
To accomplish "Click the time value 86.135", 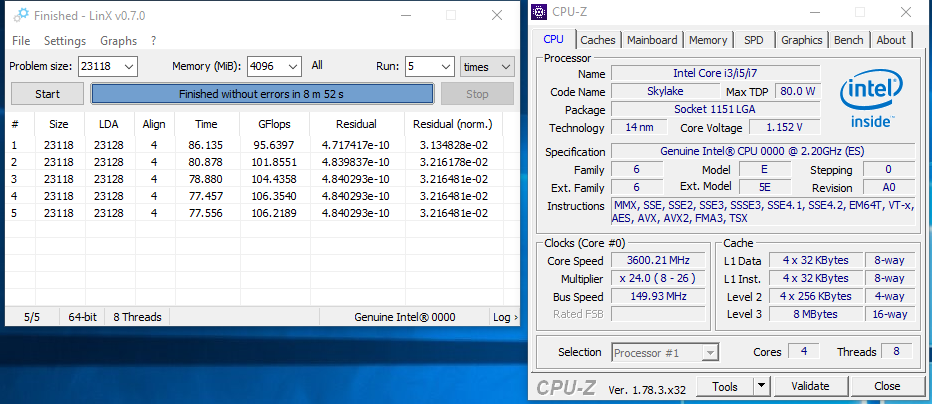I will pyautogui.click(x=206, y=145).
